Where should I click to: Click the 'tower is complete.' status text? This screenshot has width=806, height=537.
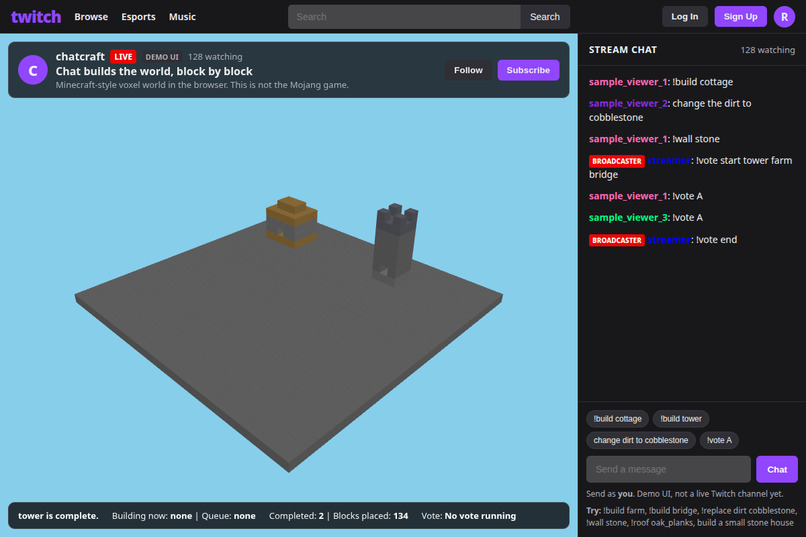click(x=58, y=516)
